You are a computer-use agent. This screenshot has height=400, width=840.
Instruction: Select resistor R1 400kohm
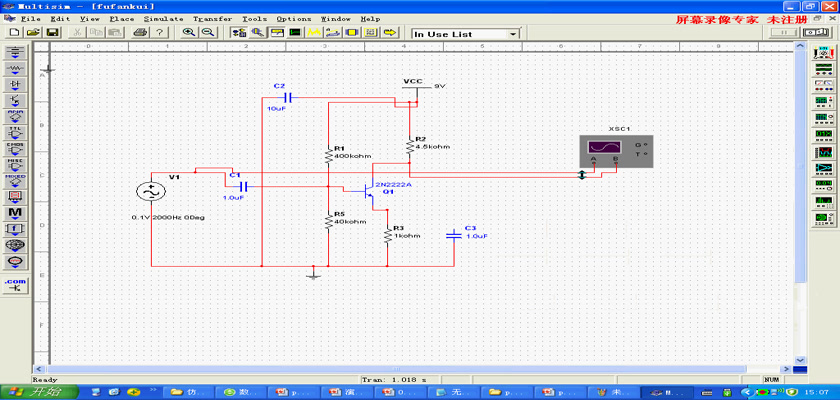(x=328, y=155)
